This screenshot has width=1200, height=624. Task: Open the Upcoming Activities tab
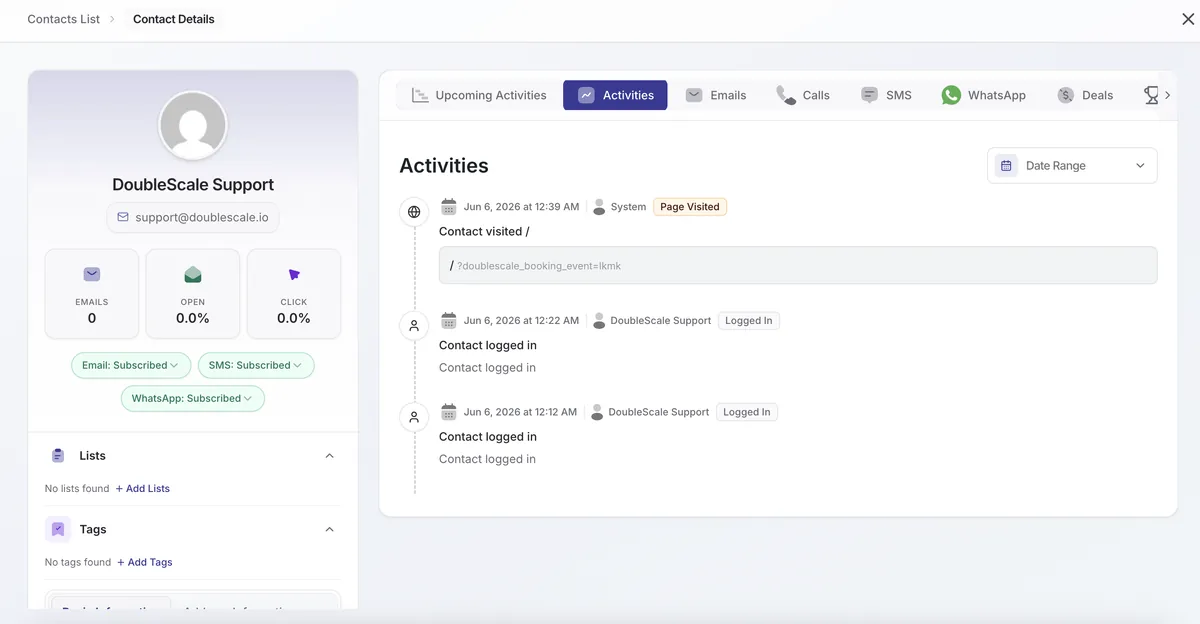click(479, 95)
